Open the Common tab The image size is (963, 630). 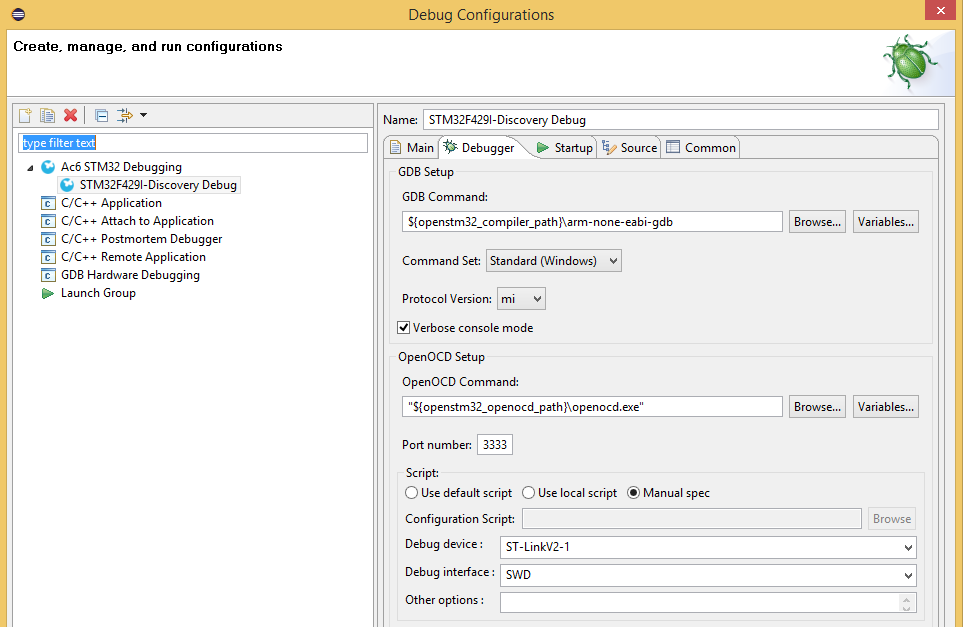(x=701, y=148)
